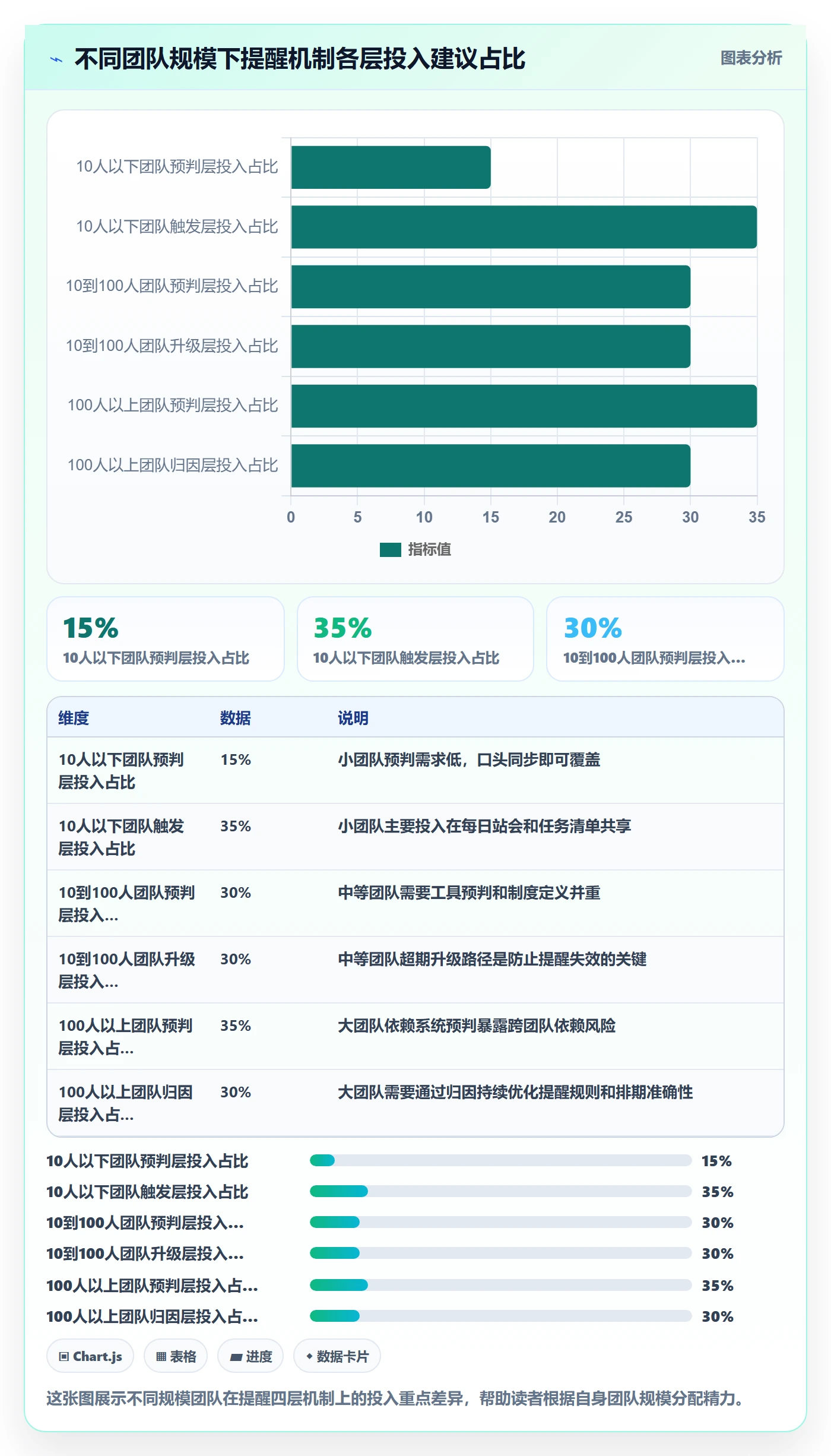Click progress bar for 10到100人团队升级层投入

click(x=501, y=1253)
